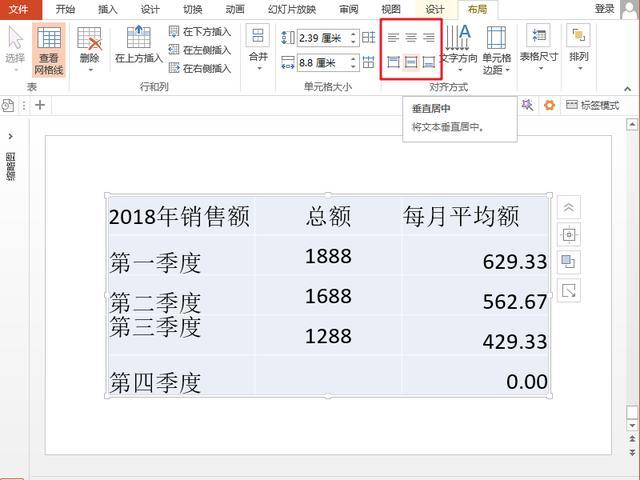Open the 切换 ribbon tab

point(193,9)
